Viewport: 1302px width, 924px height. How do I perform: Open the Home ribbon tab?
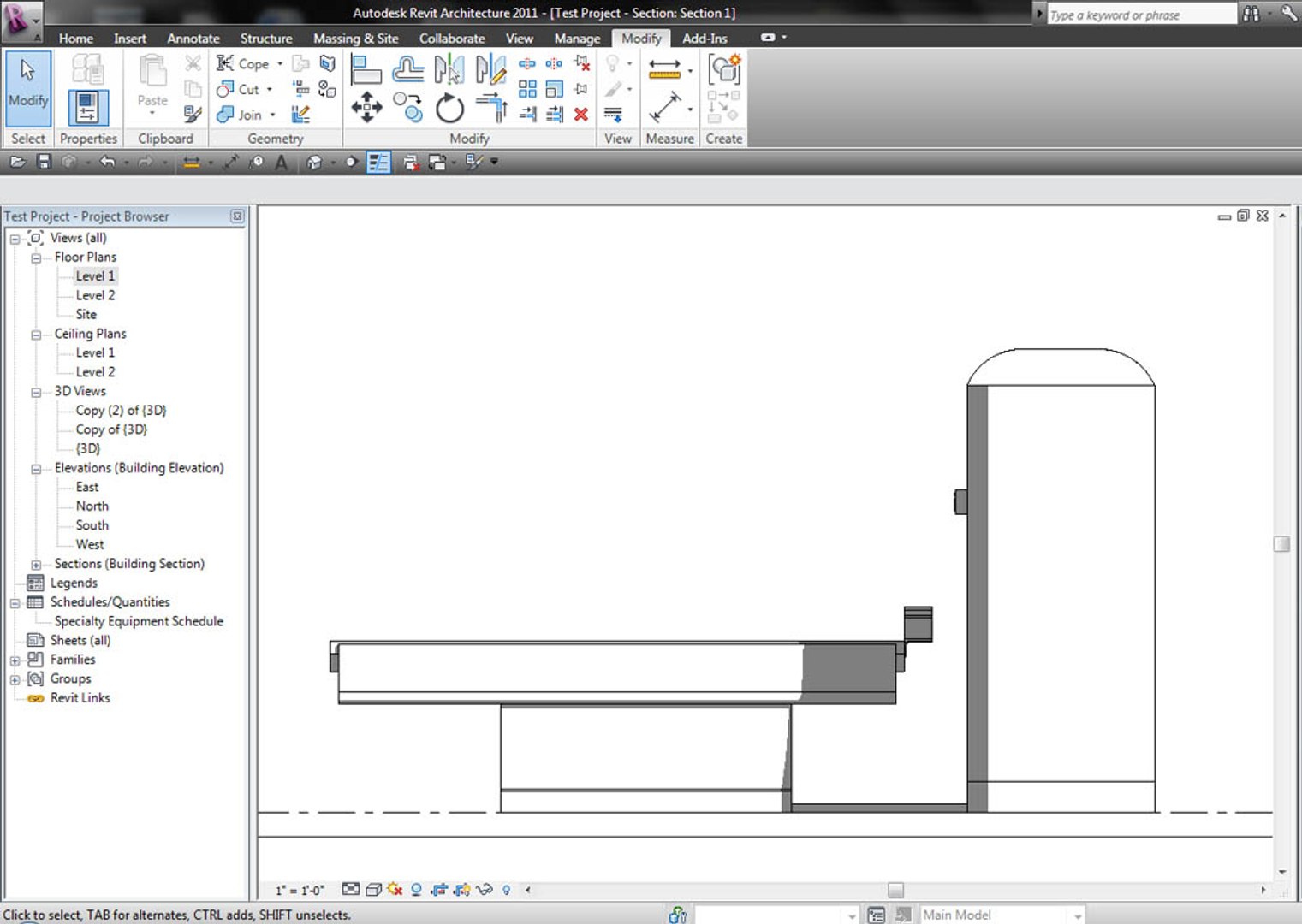76,38
